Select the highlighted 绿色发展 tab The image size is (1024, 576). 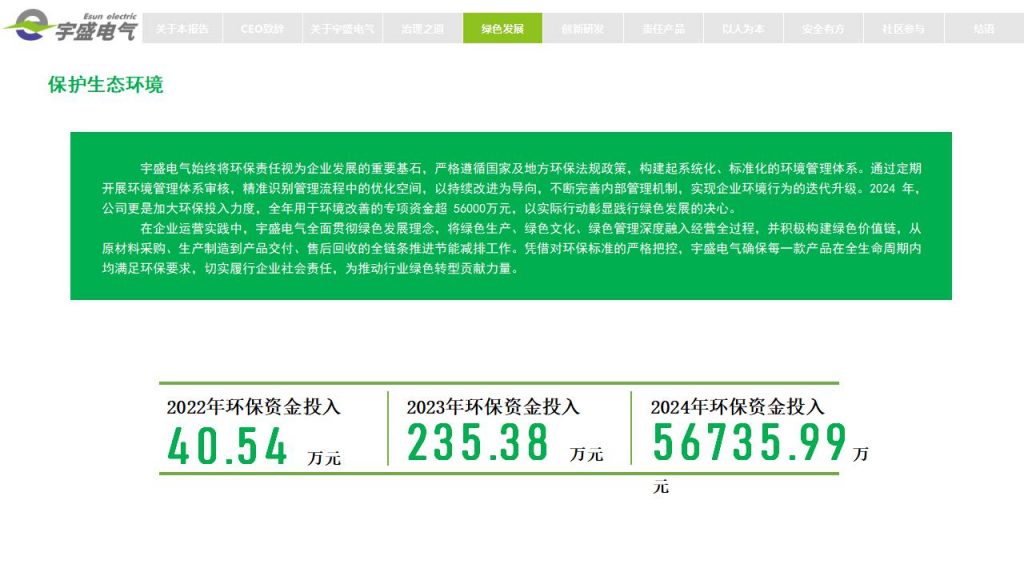coord(502,29)
